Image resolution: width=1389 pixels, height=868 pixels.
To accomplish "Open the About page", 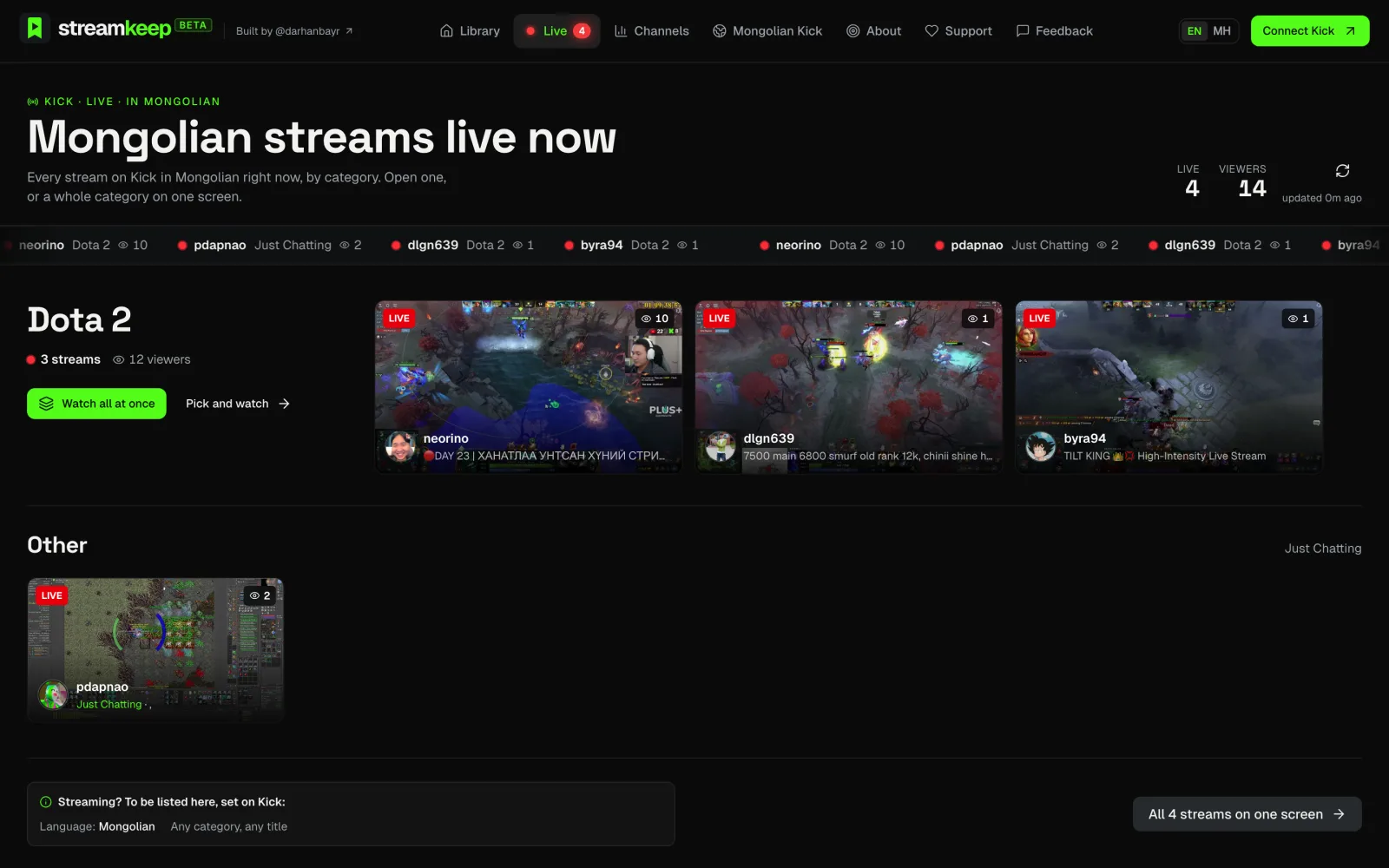I will [873, 31].
